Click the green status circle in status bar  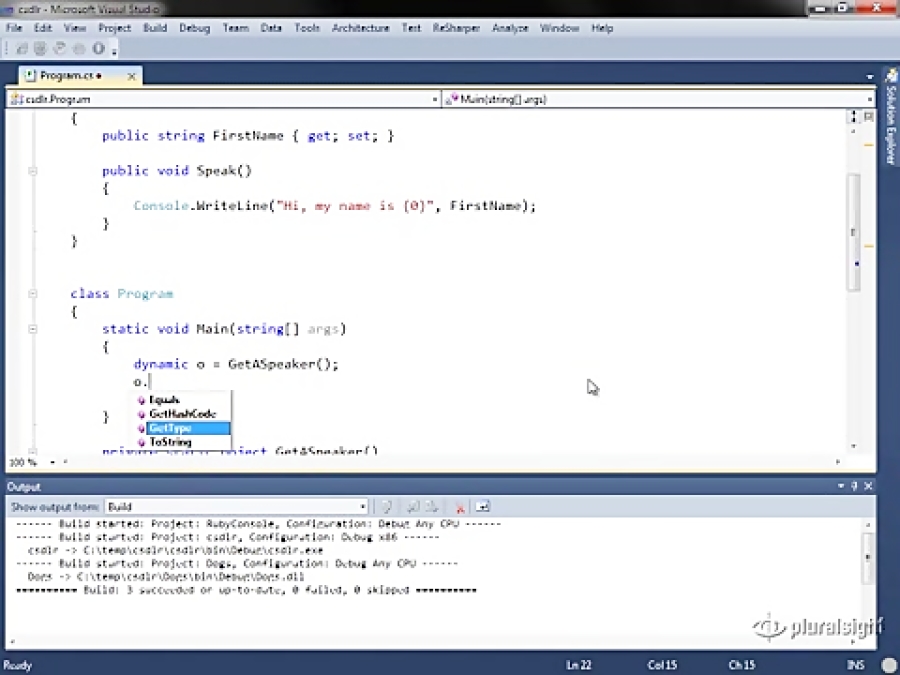888,665
